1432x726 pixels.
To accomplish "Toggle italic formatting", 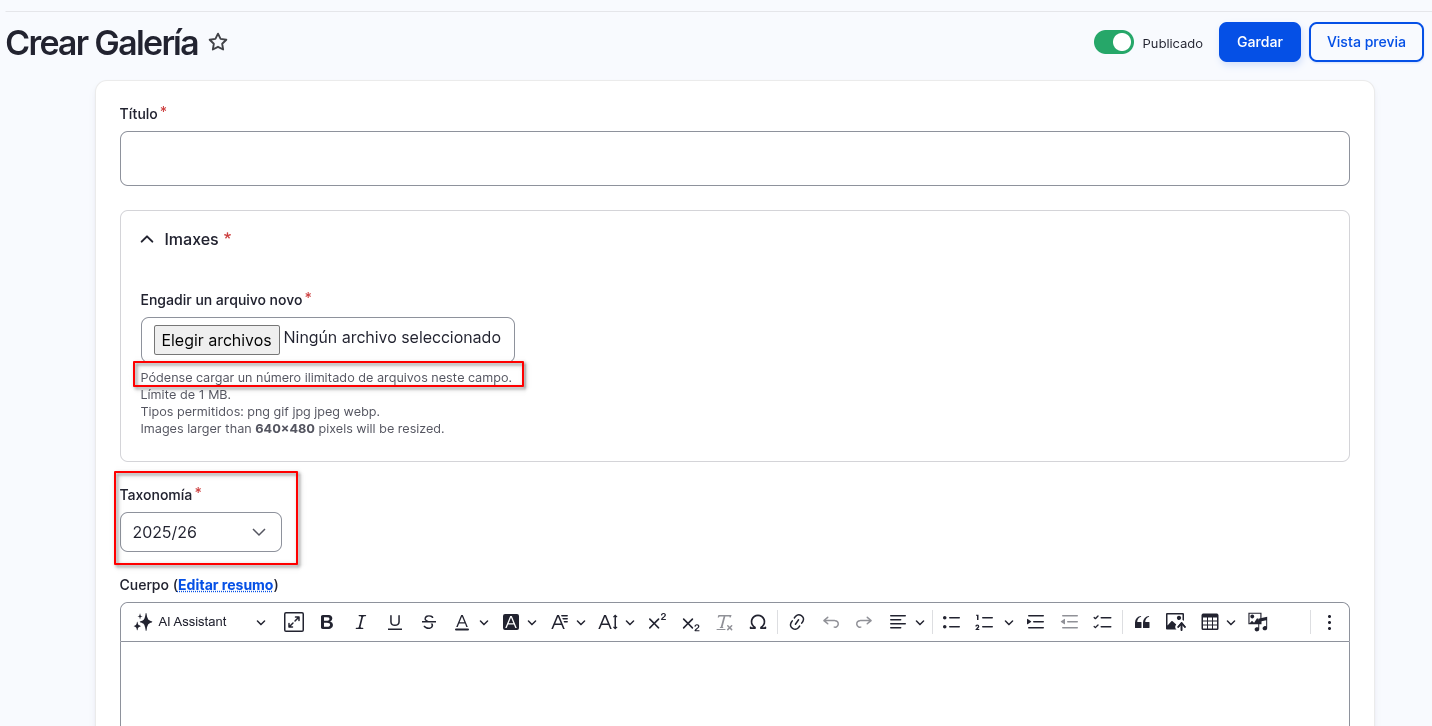I will pyautogui.click(x=361, y=622).
